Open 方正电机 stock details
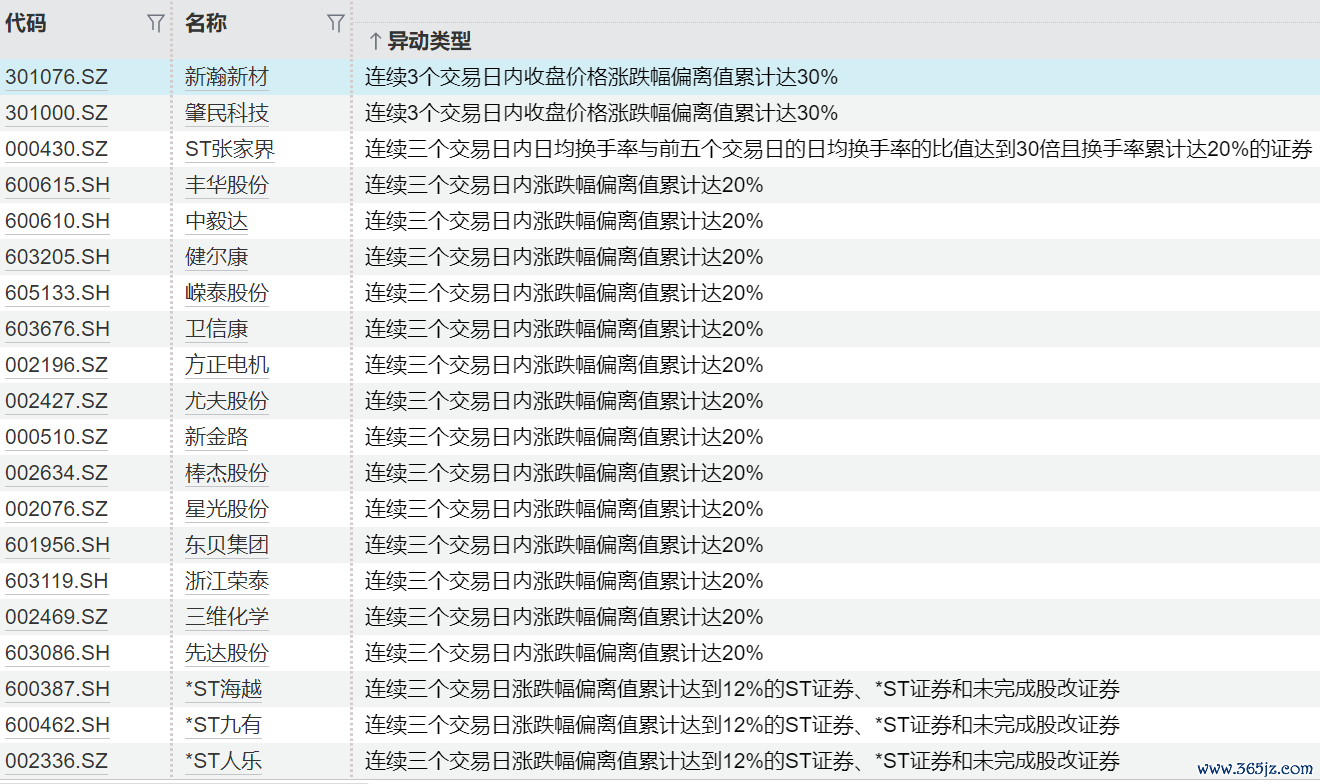 point(227,365)
